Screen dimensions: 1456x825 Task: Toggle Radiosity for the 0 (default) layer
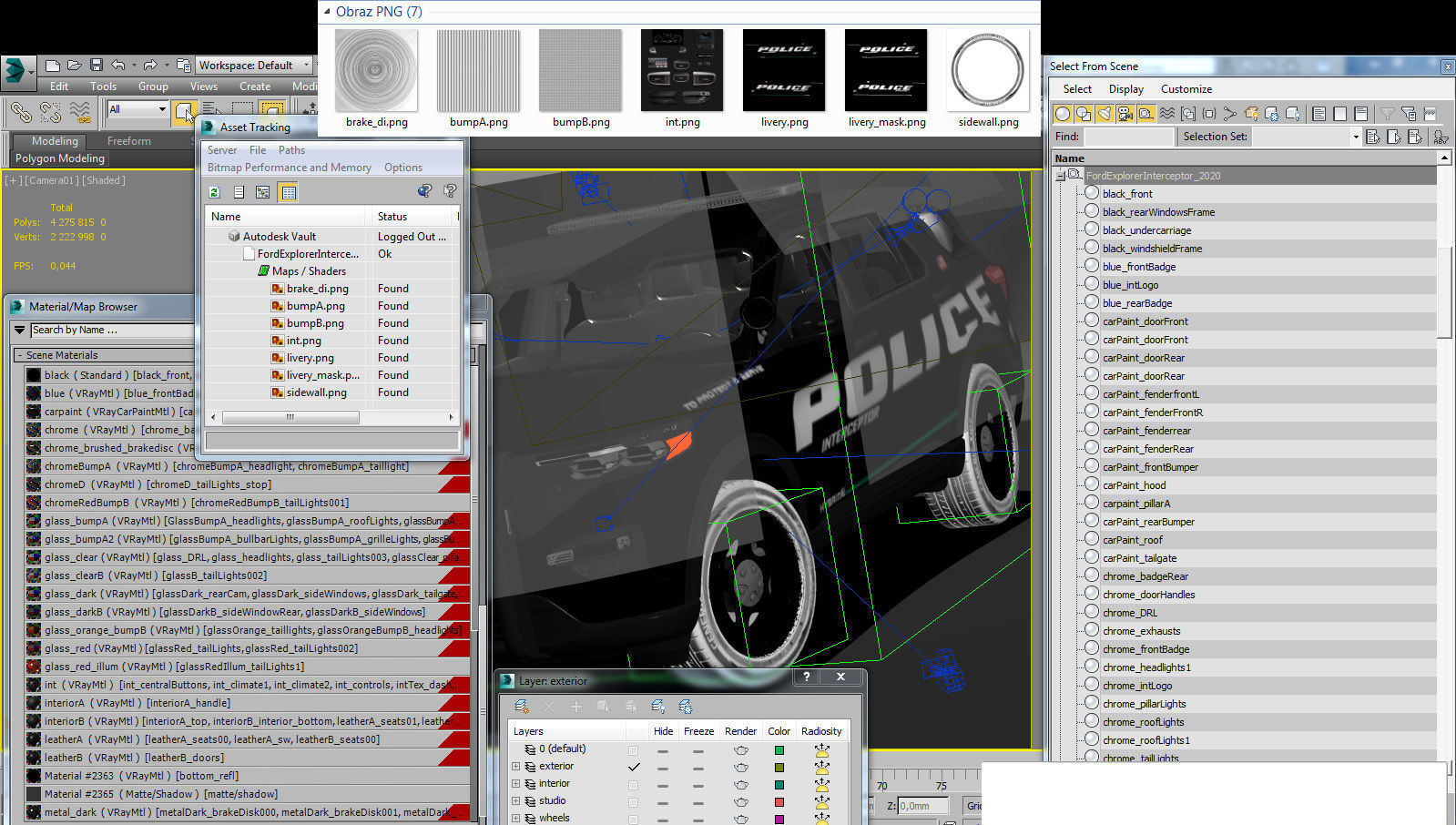click(x=821, y=750)
